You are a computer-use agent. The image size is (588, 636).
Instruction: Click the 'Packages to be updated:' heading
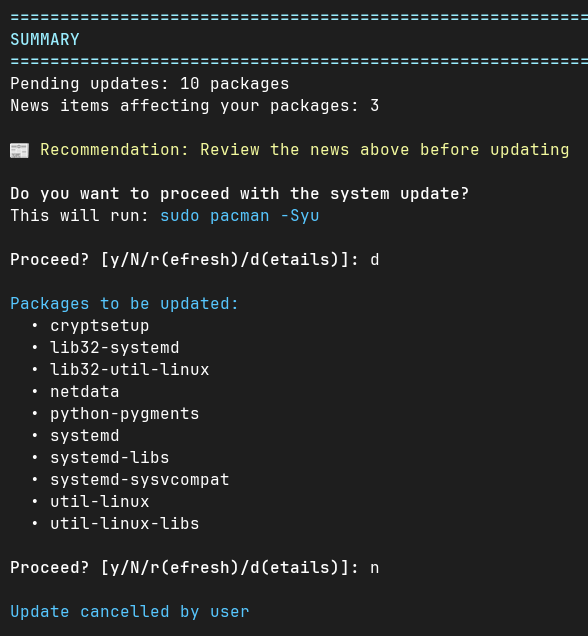pyautogui.click(x=124, y=304)
